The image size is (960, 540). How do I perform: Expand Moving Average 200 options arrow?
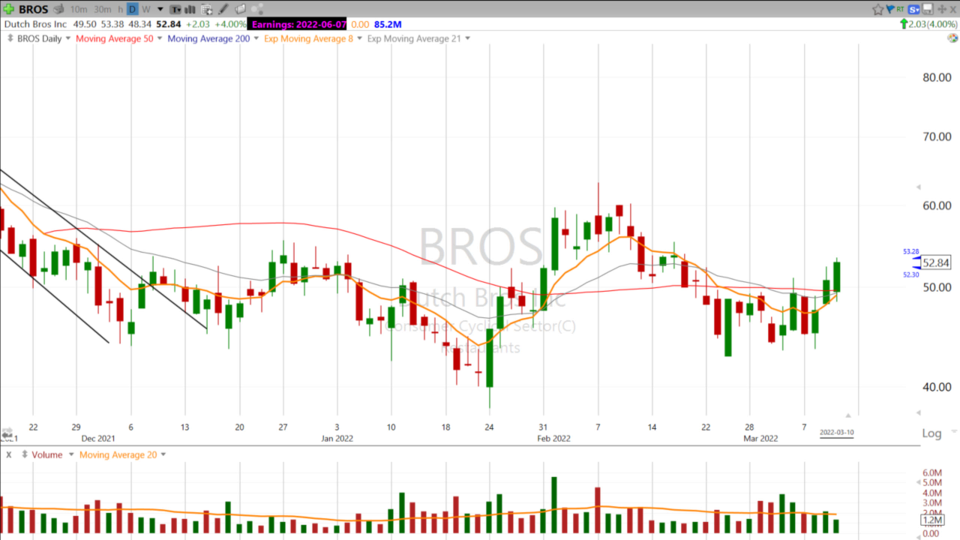(x=256, y=39)
